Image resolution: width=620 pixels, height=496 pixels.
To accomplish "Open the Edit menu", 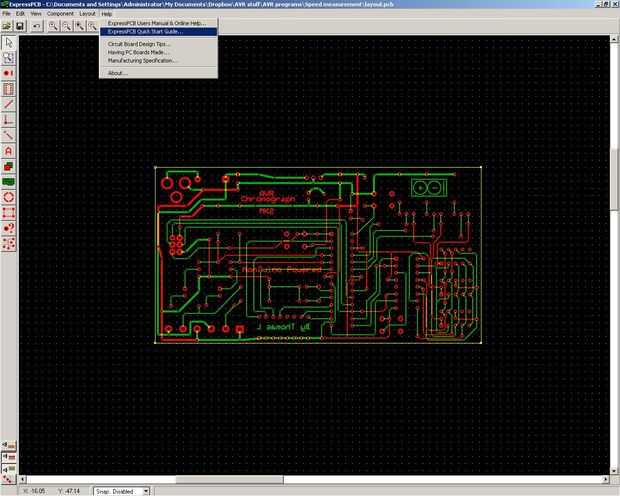I will (x=20, y=13).
